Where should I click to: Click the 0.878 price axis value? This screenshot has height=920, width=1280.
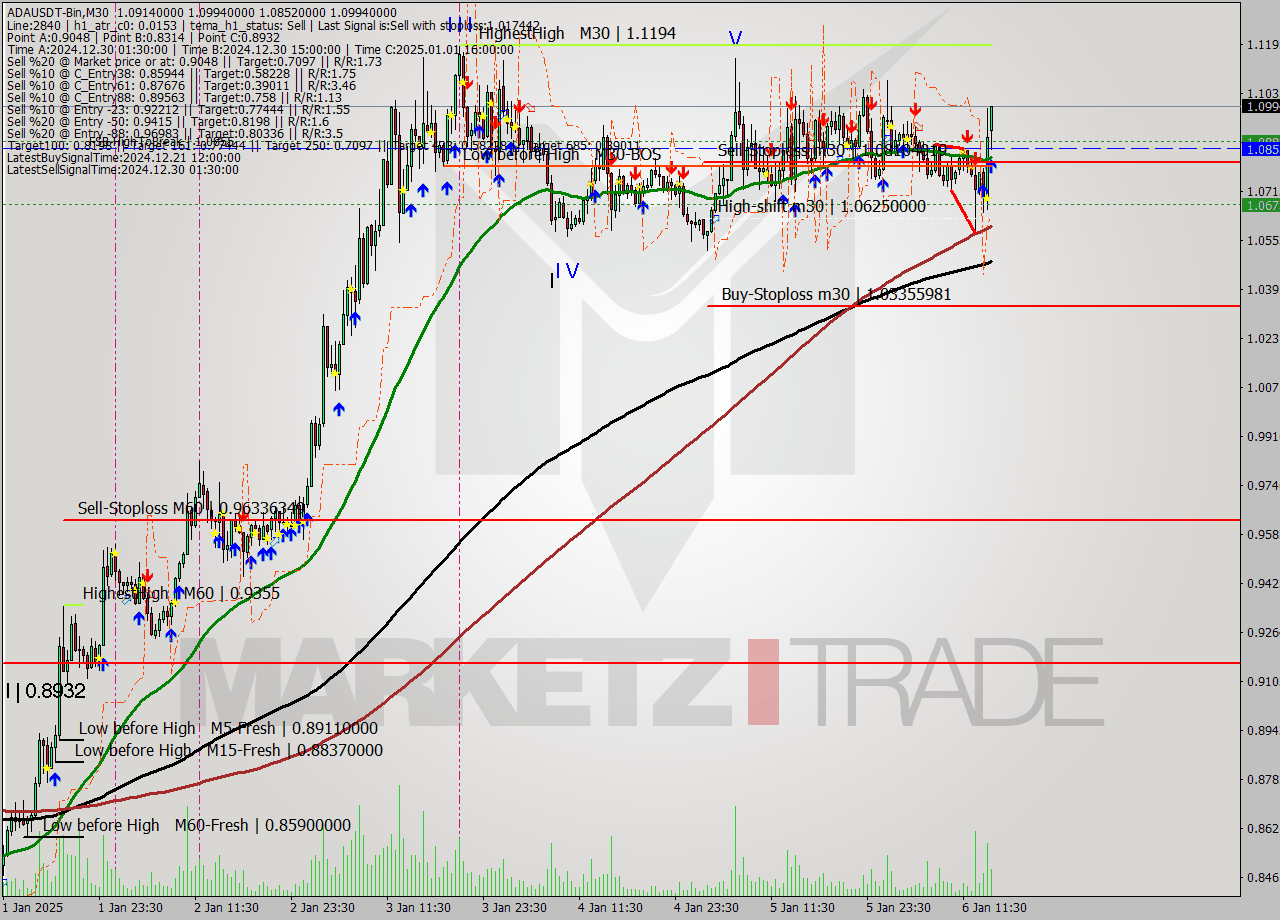[x=1263, y=779]
